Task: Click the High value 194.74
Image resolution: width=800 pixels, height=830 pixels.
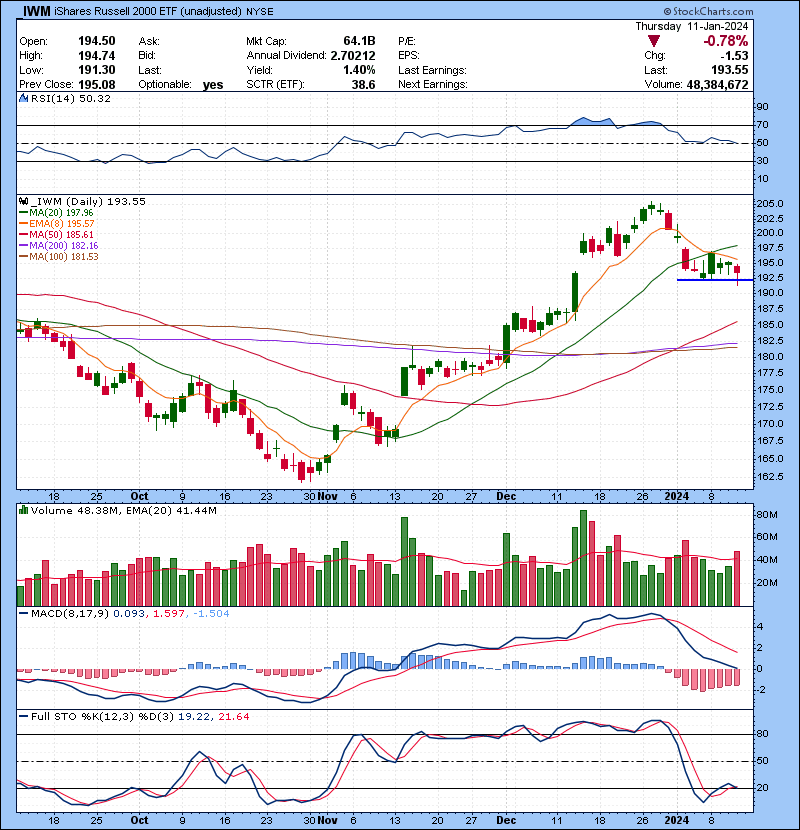Action: coord(96,56)
